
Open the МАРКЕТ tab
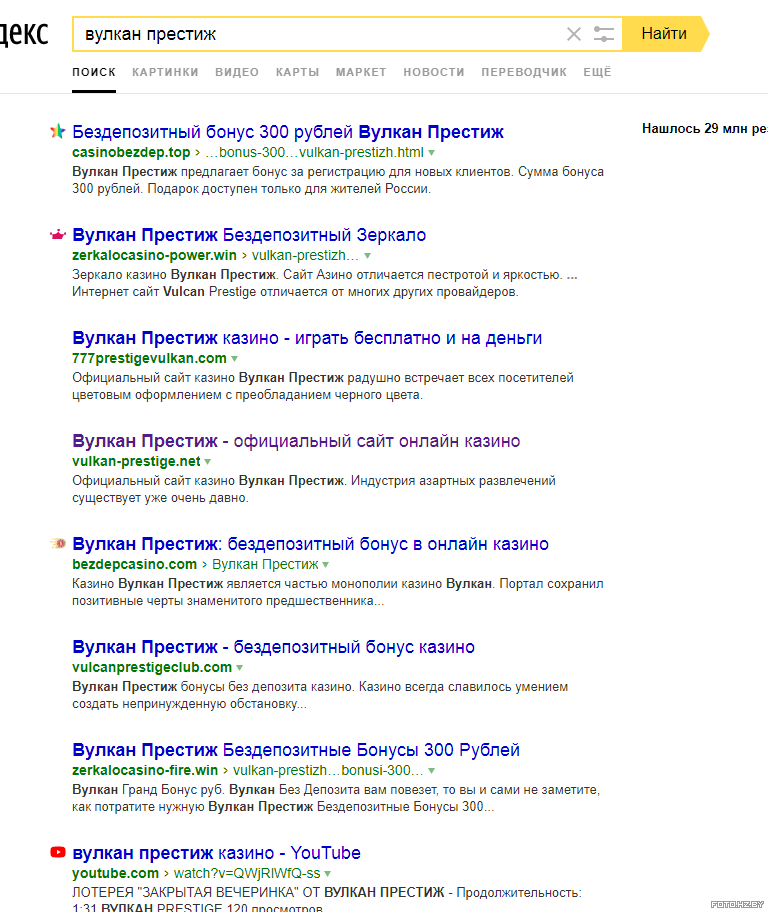tap(361, 72)
